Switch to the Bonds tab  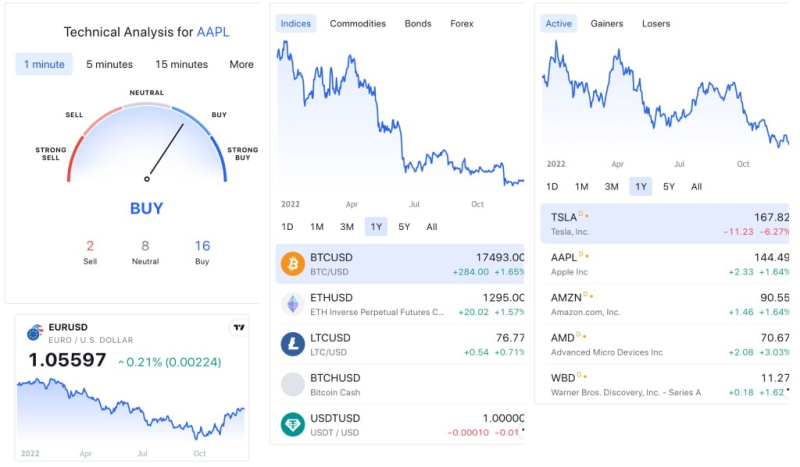click(x=418, y=23)
